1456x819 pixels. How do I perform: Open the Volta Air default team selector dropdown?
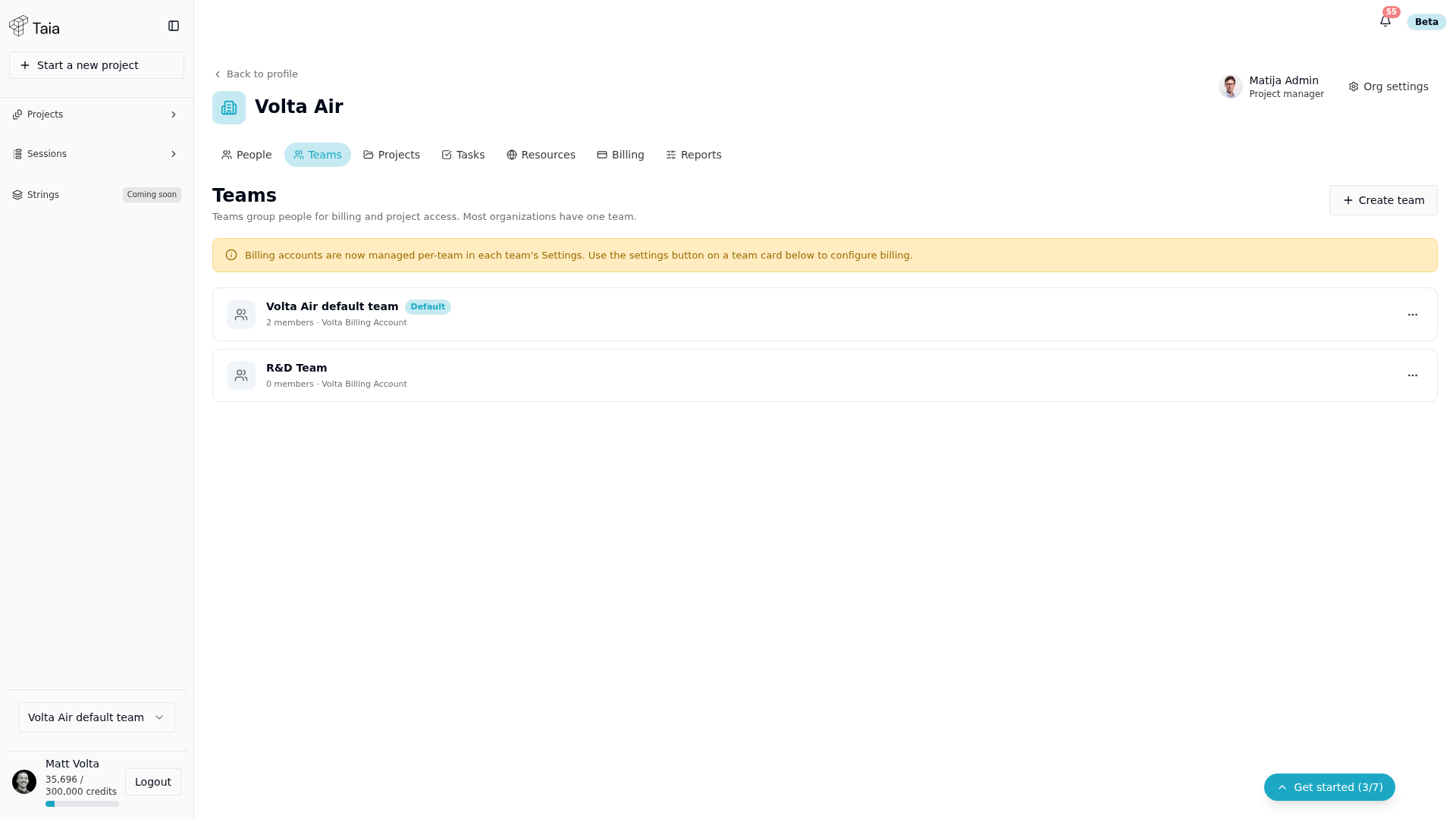tap(96, 717)
